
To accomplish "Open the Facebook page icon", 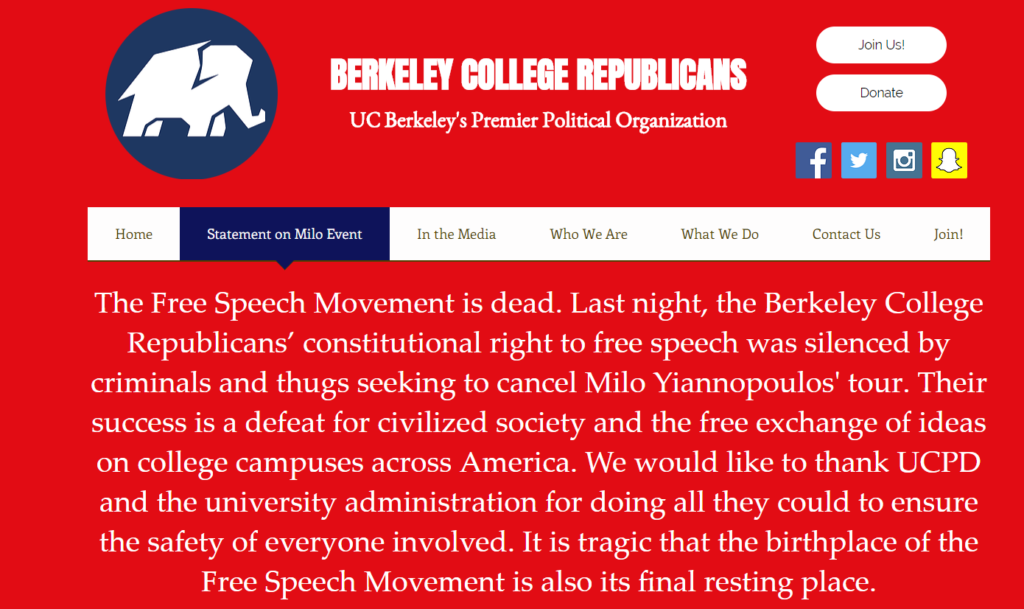I will coord(814,160).
